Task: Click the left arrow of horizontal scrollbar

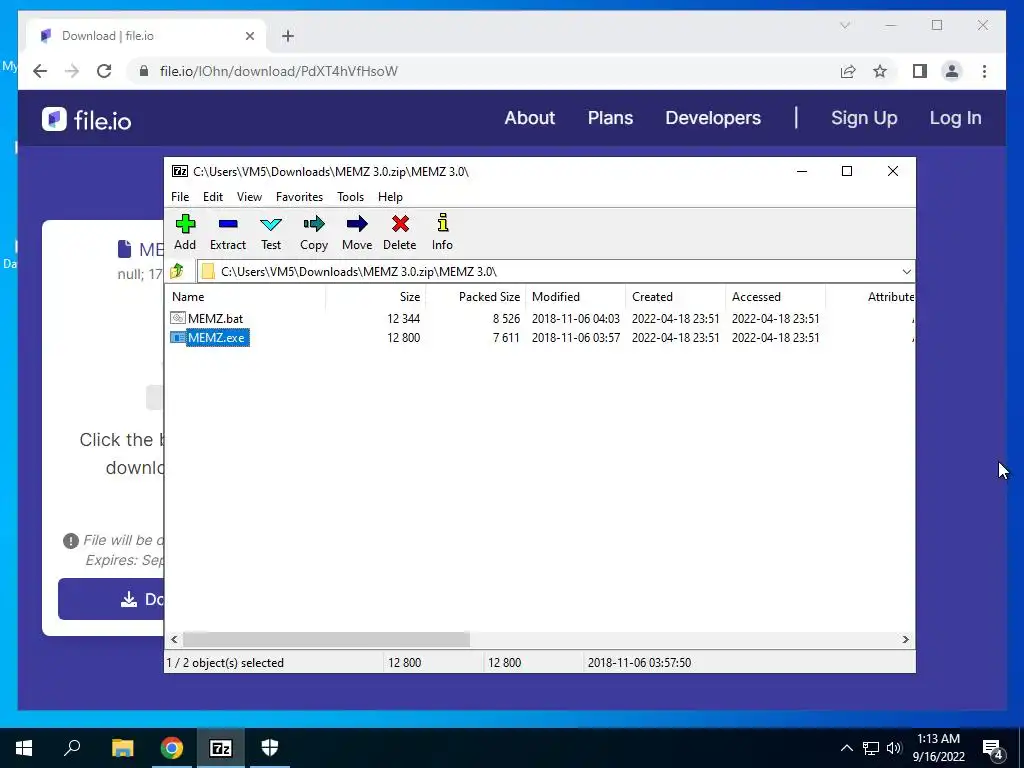Action: pos(174,639)
